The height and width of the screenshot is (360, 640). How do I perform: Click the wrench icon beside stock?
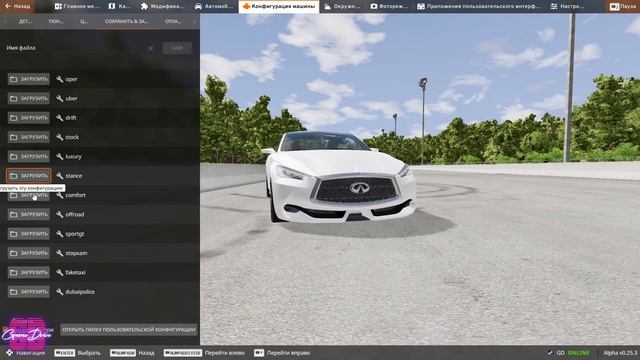pos(60,137)
